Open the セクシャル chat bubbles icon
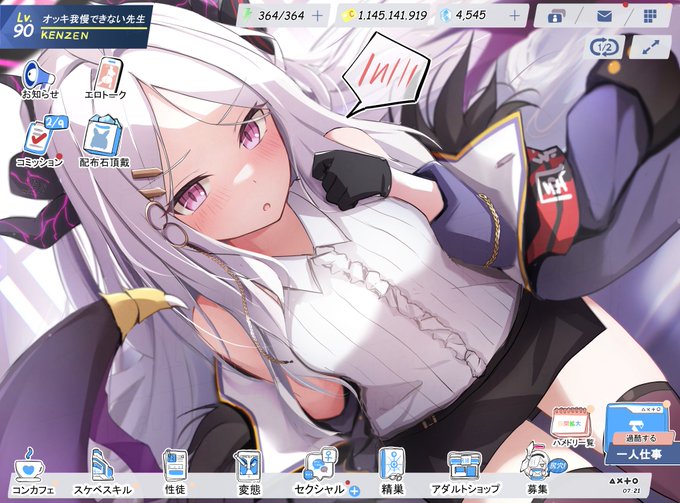 pyautogui.click(x=320, y=472)
